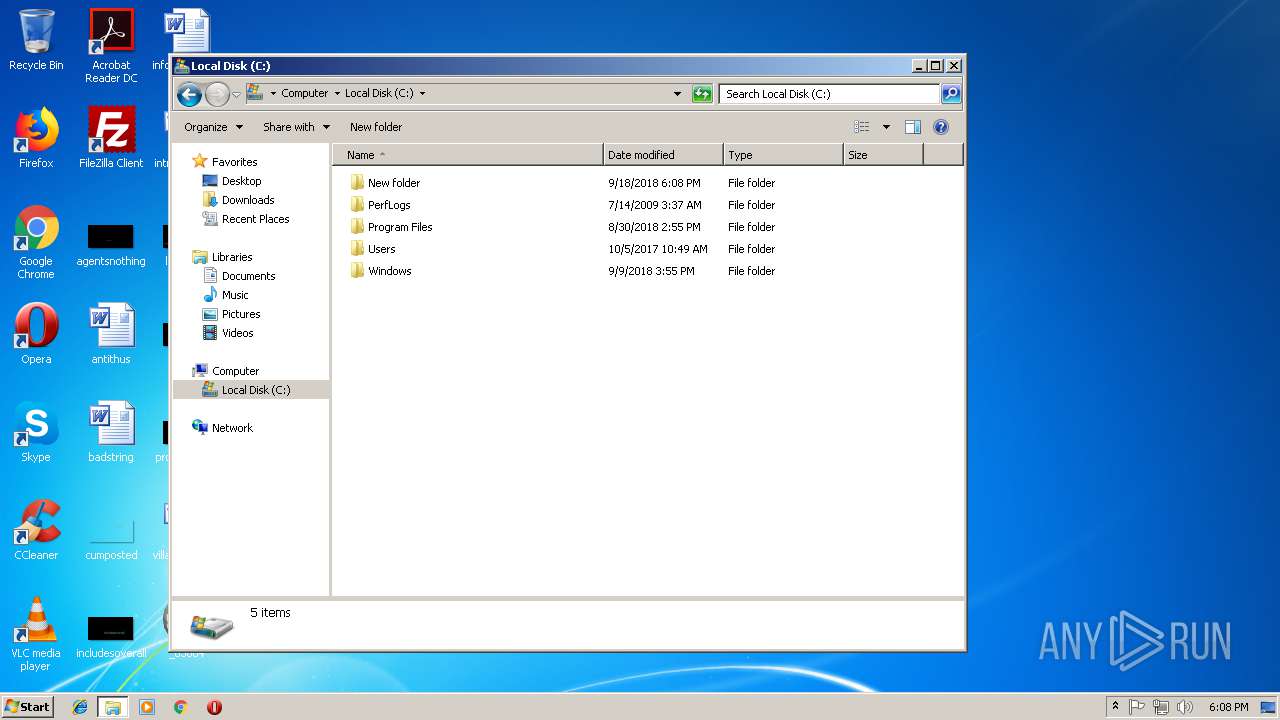Click the 7/14/2009 3:37 AM date cell

[655, 205]
